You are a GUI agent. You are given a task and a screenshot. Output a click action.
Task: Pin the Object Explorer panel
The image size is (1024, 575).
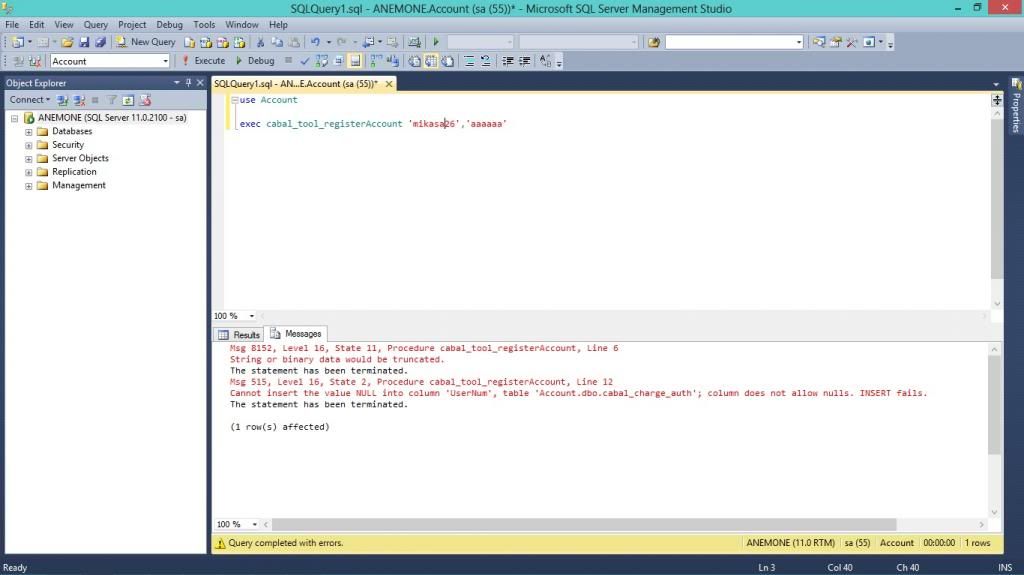coord(188,83)
